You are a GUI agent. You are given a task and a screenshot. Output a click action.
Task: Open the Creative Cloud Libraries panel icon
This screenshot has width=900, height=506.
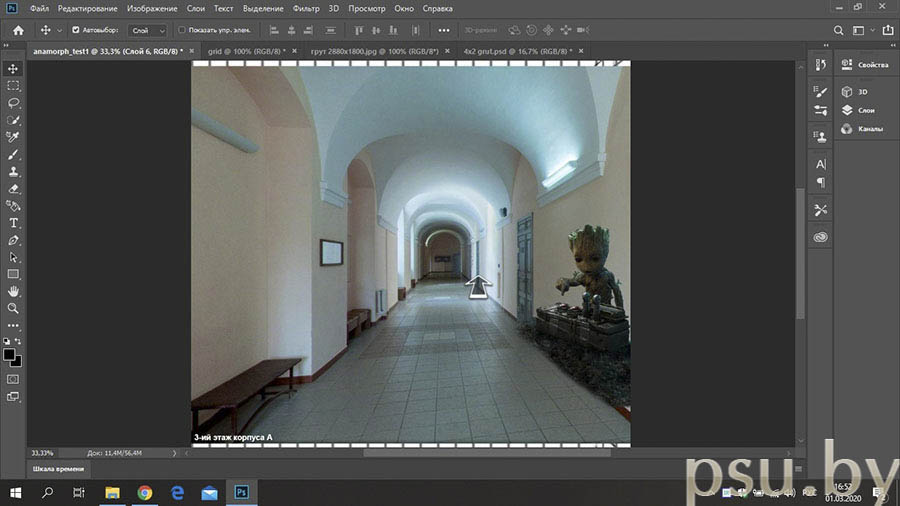coord(820,237)
